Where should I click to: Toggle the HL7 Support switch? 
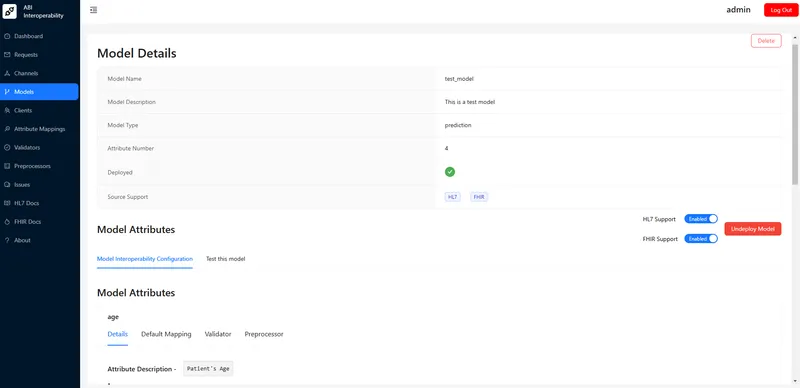point(701,219)
